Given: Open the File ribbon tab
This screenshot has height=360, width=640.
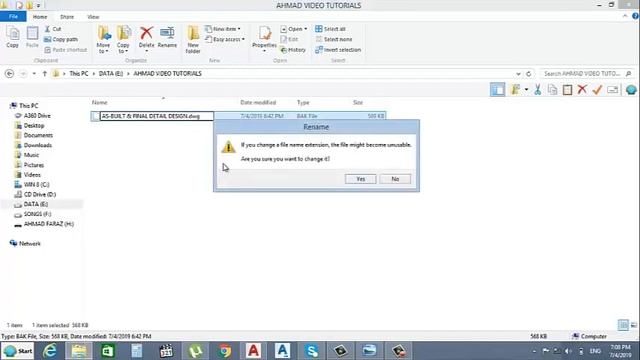Looking at the screenshot, I should click(13, 17).
